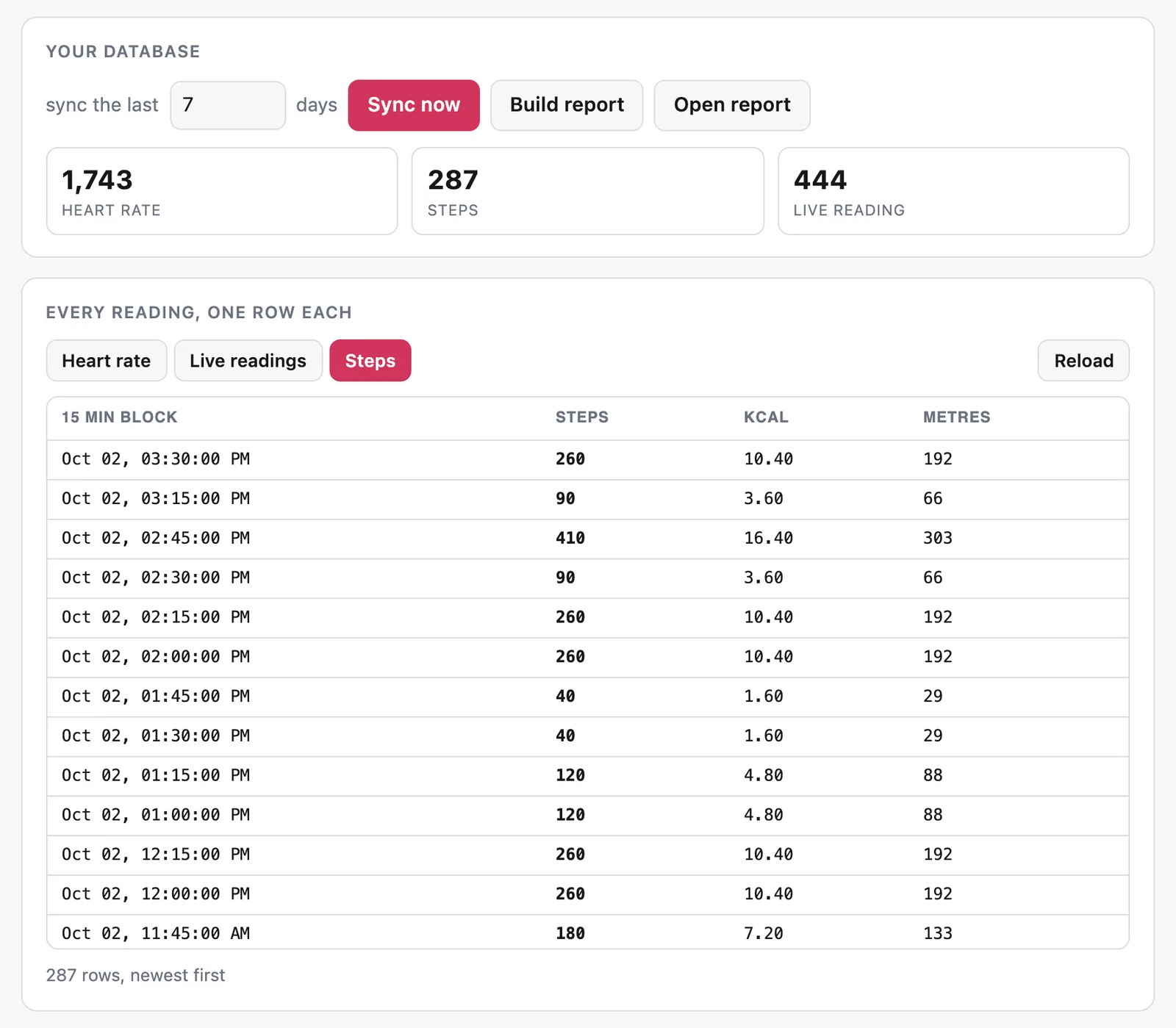This screenshot has height=1028, width=1176.
Task: Switch to the Live readings tab
Action: tap(248, 361)
